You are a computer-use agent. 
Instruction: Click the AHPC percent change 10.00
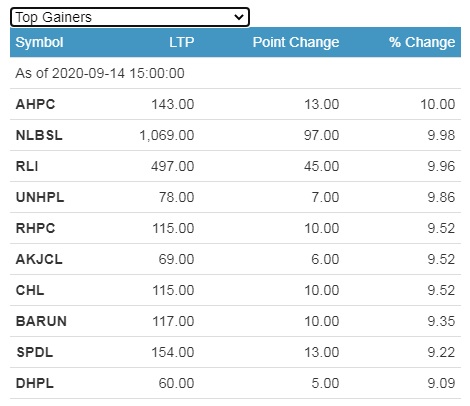pos(438,104)
